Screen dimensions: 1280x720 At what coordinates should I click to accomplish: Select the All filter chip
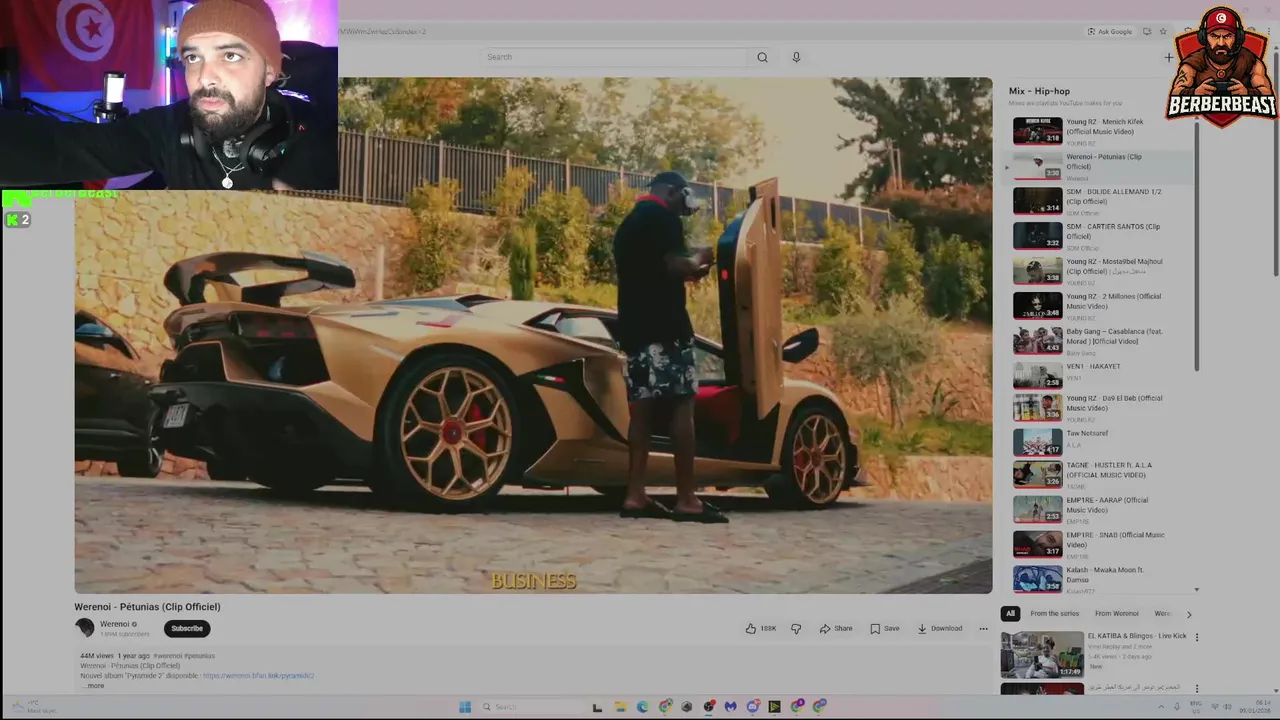point(1010,613)
